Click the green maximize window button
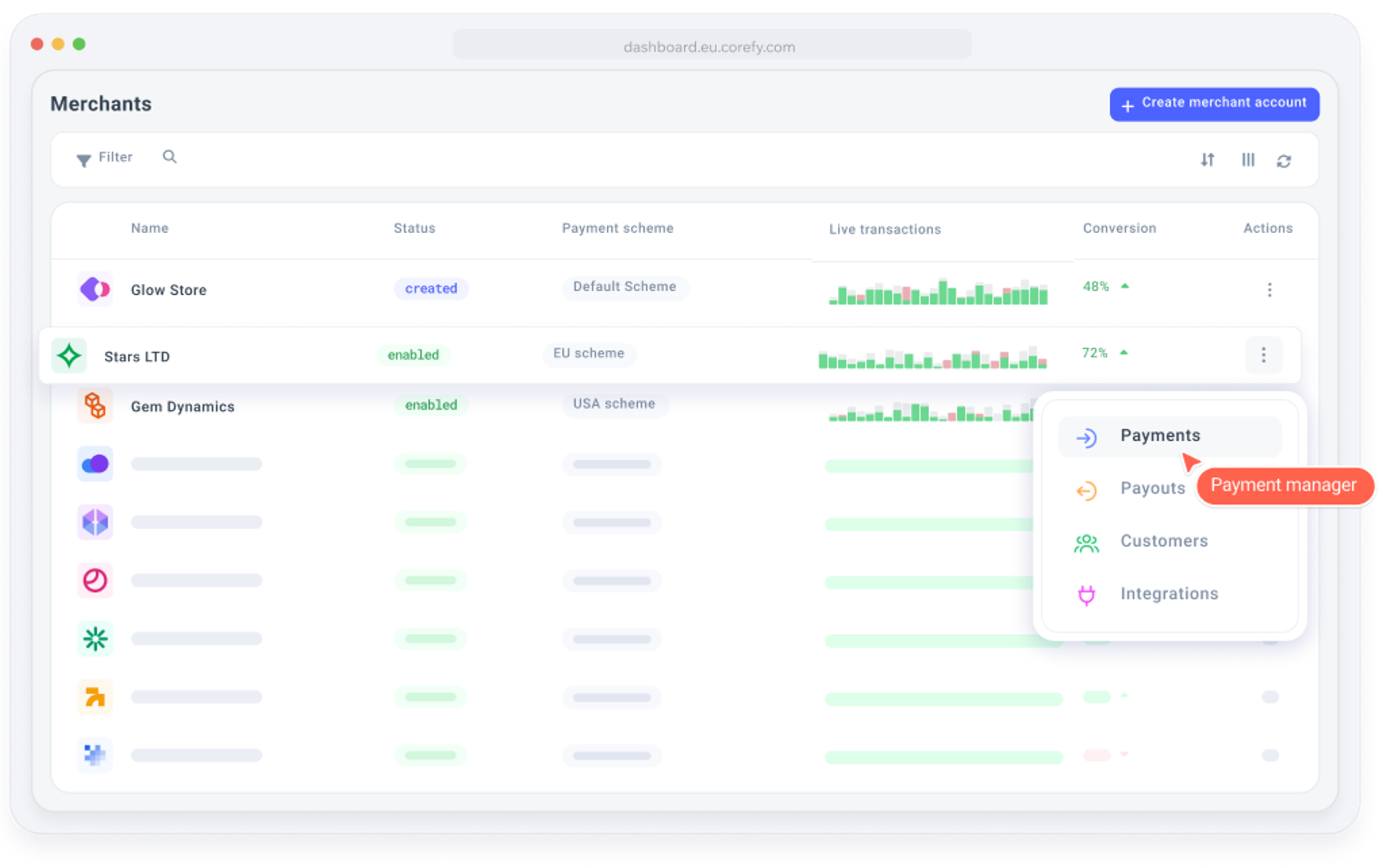1379x868 pixels. coord(79,44)
